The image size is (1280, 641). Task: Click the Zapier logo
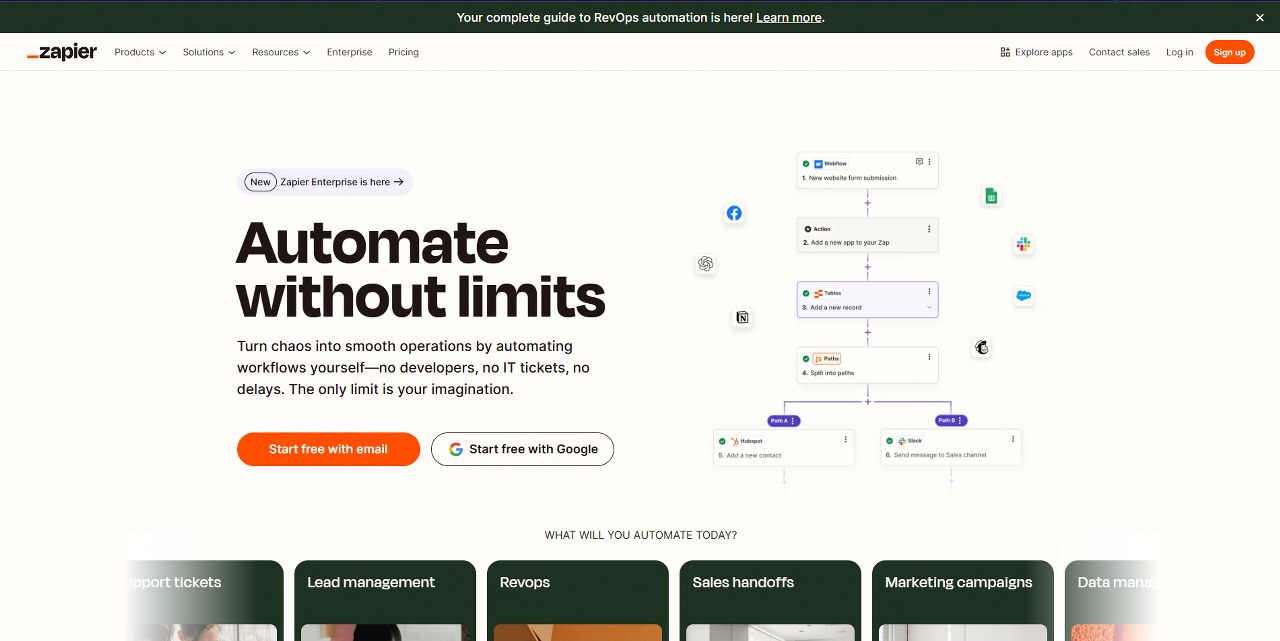point(62,52)
